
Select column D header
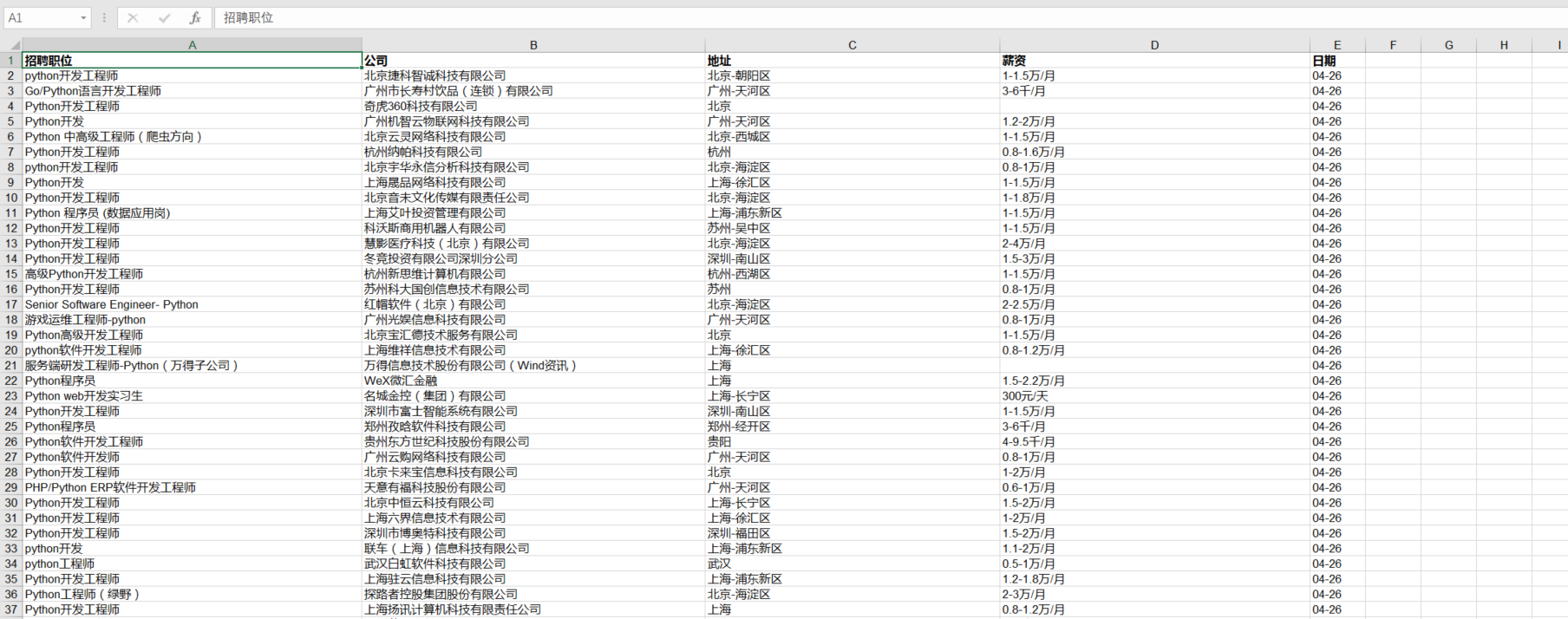(1154, 45)
